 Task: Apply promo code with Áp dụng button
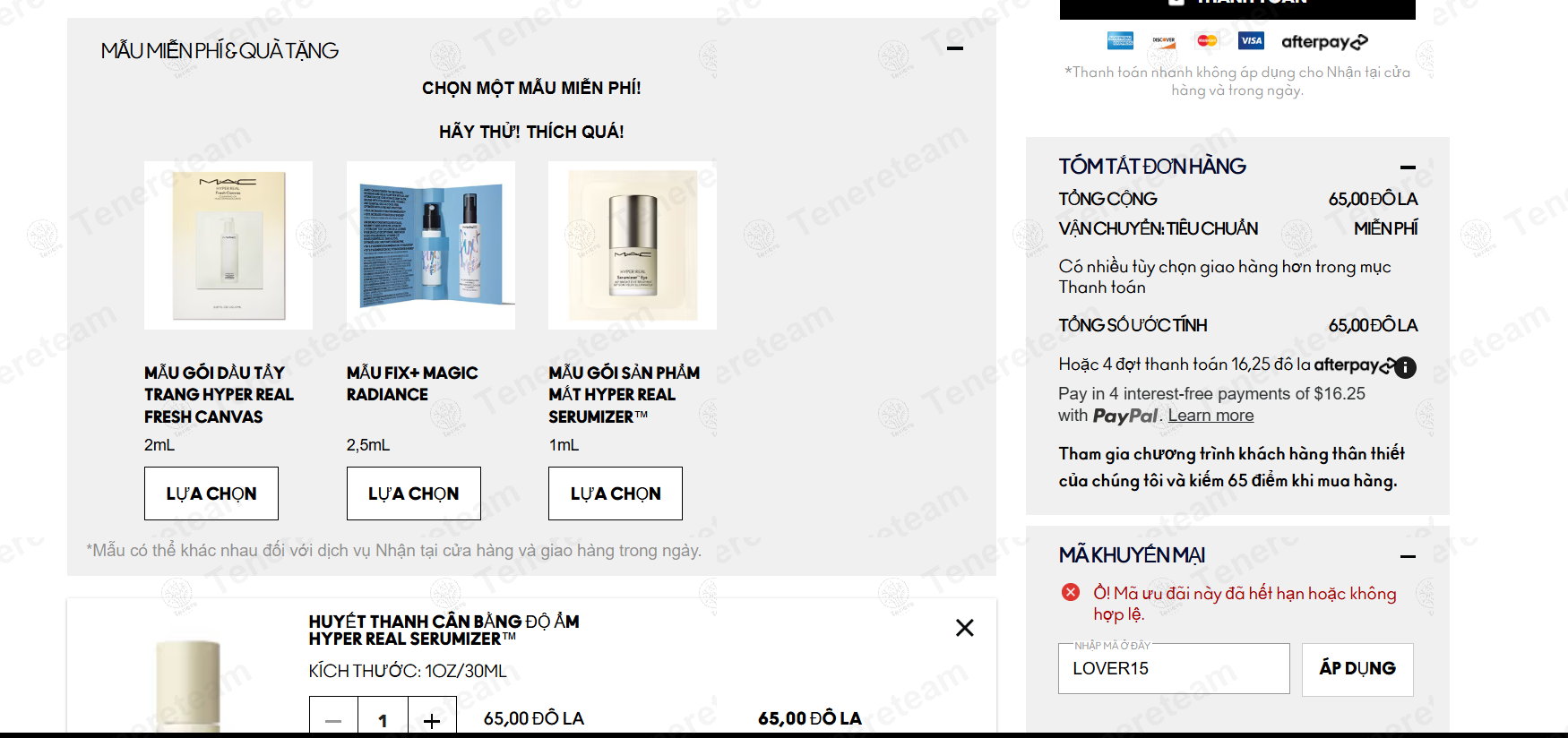point(1357,669)
